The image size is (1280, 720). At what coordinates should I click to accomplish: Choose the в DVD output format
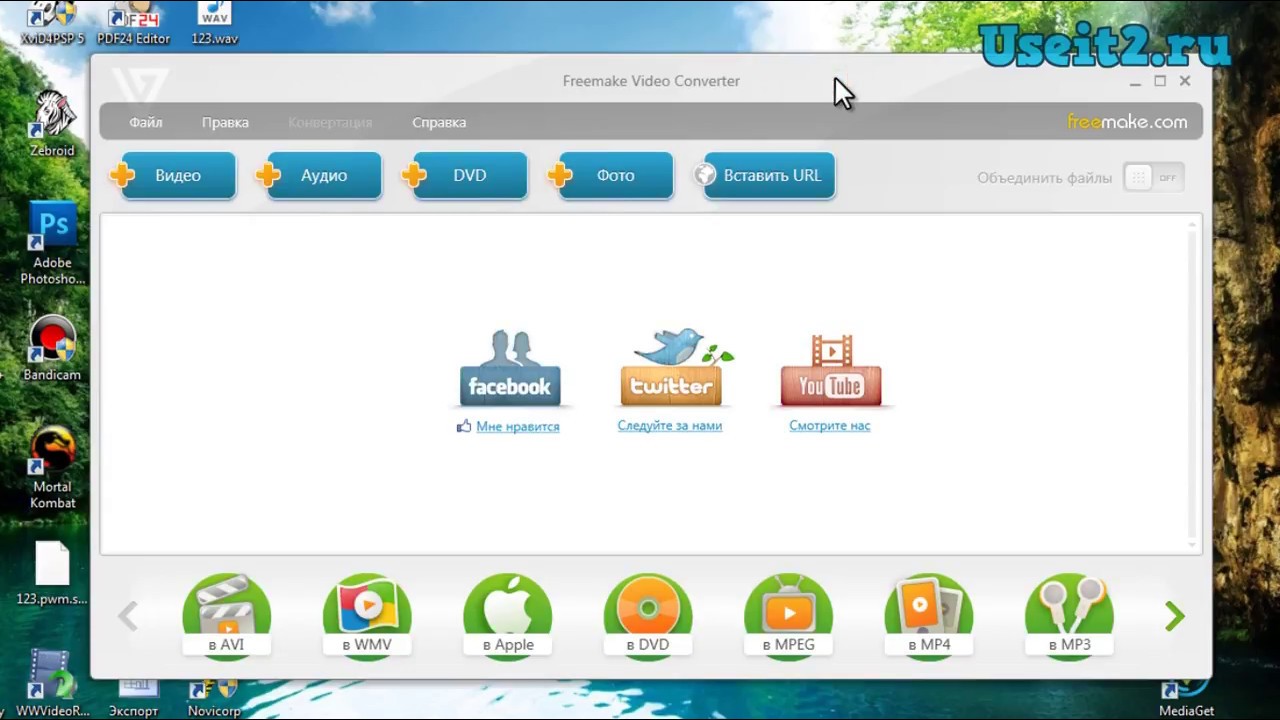(x=648, y=614)
